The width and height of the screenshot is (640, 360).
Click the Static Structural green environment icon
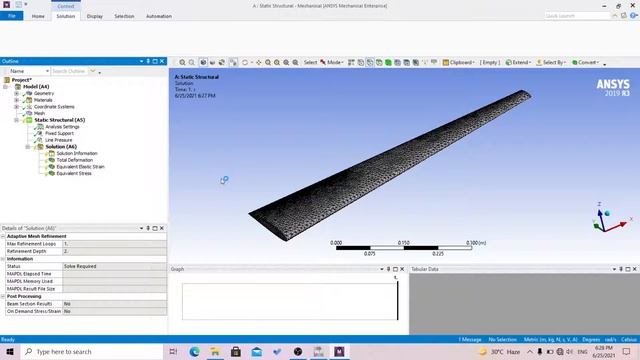(x=29, y=120)
